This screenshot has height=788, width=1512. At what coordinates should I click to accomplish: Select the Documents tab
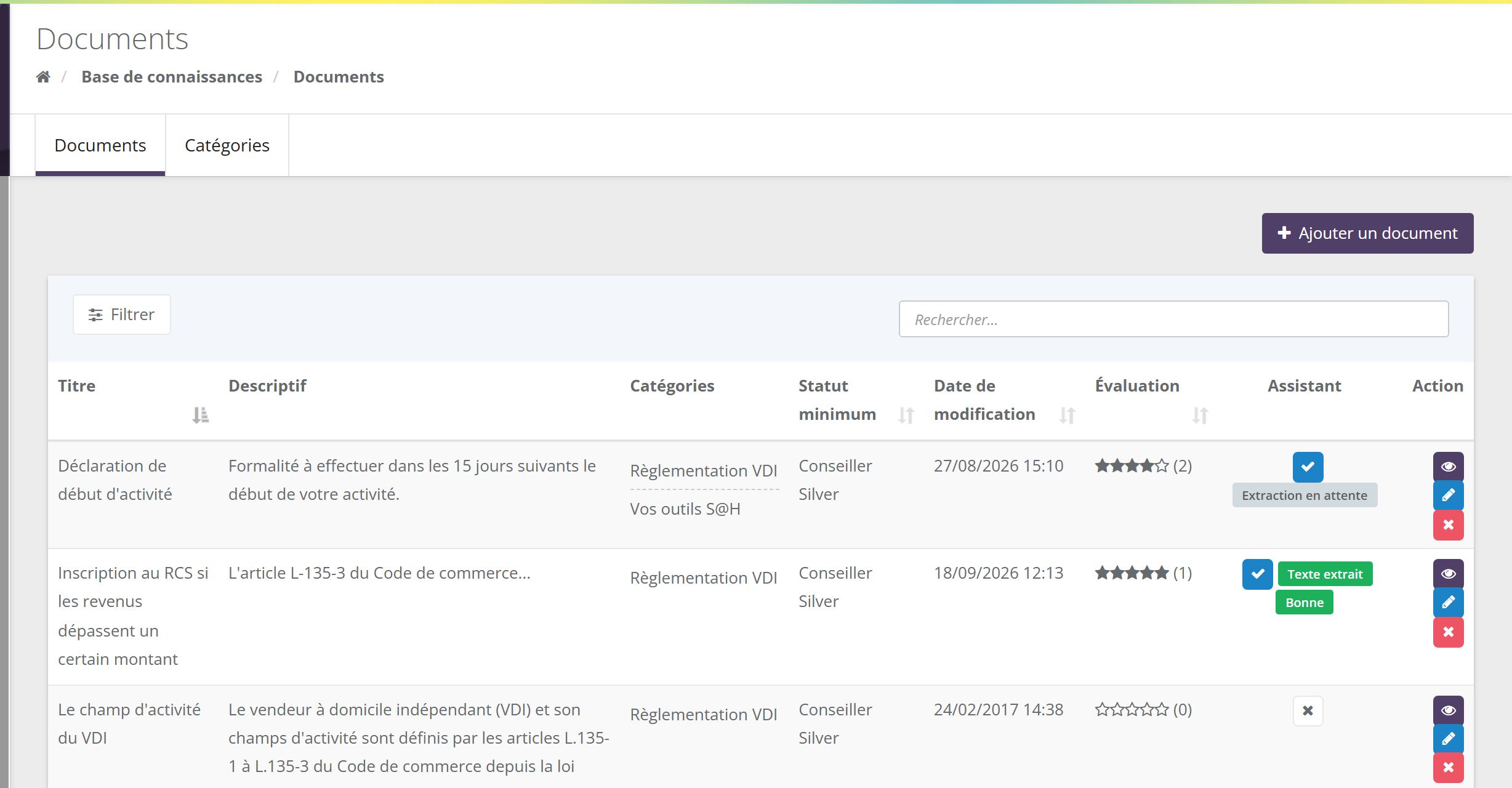(100, 145)
